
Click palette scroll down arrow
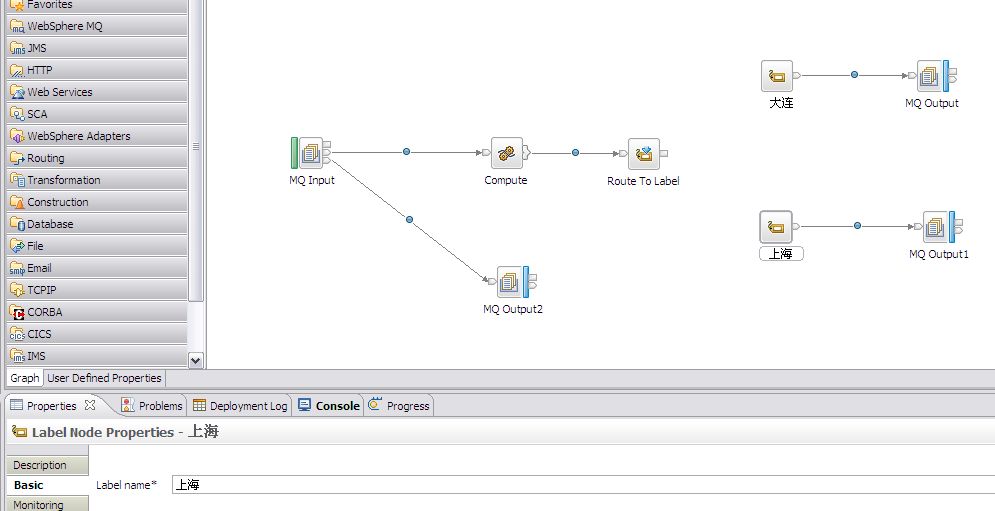[x=195, y=361]
